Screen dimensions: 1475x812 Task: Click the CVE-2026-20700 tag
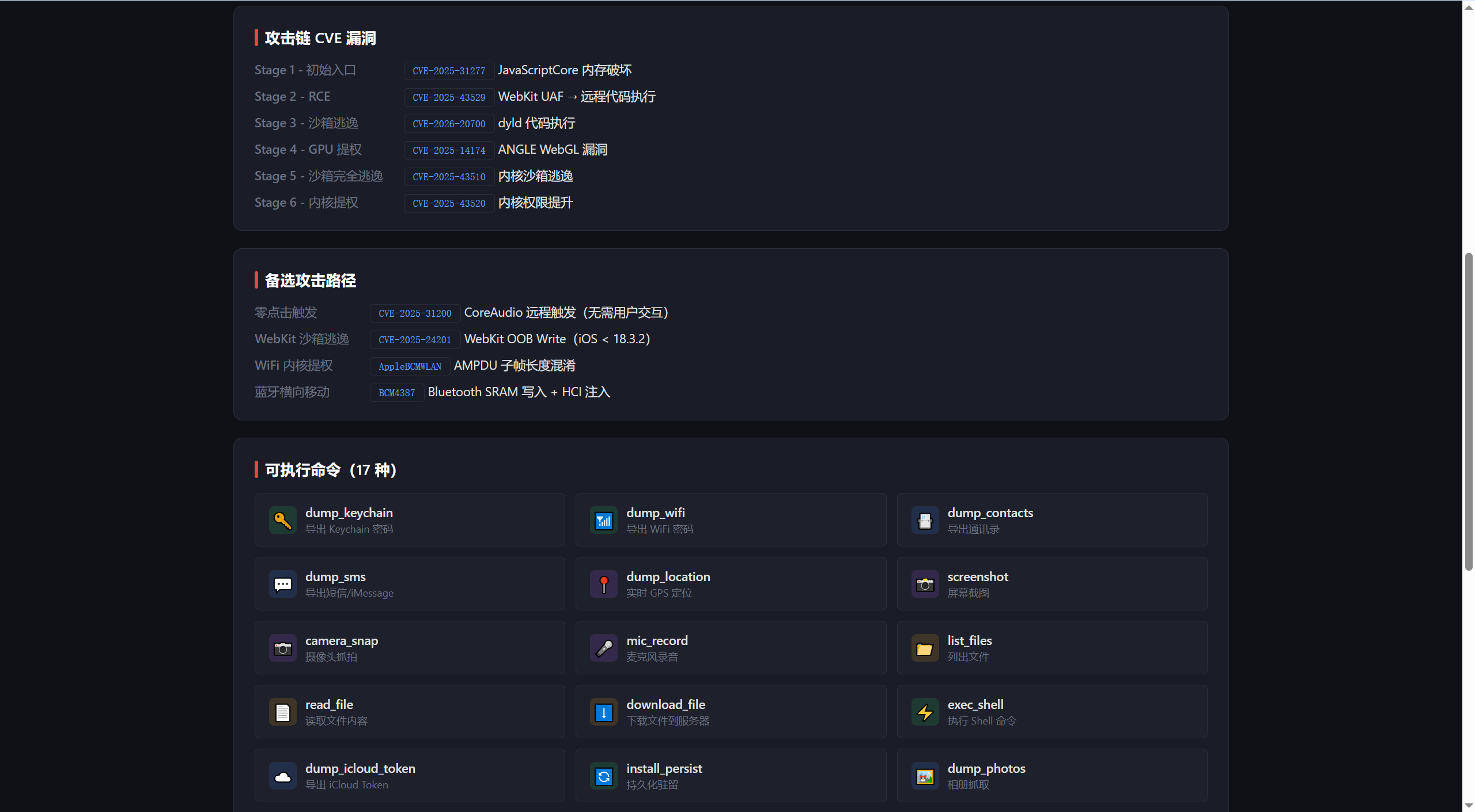point(449,124)
